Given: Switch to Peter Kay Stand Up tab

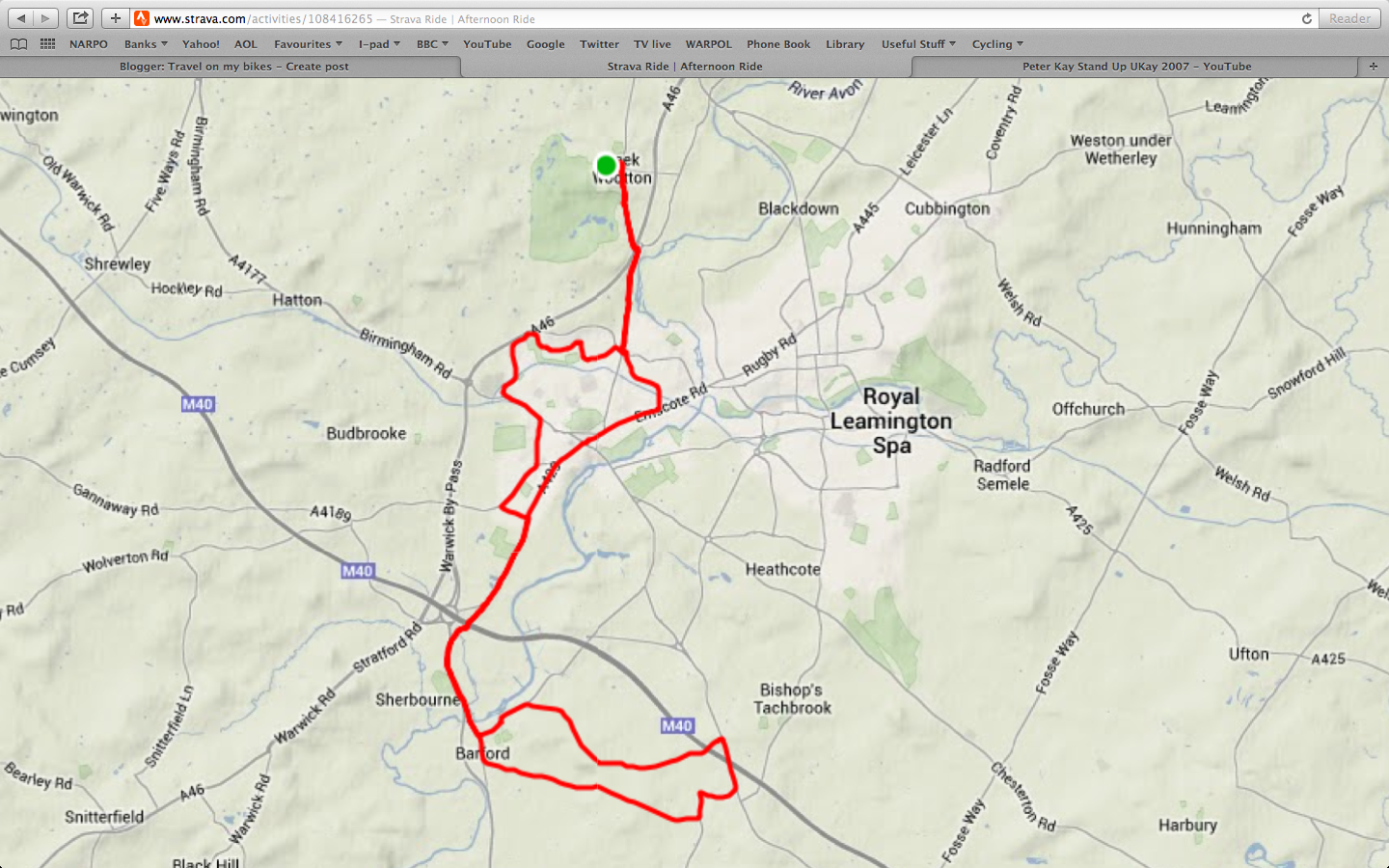Looking at the screenshot, I should tap(1135, 67).
